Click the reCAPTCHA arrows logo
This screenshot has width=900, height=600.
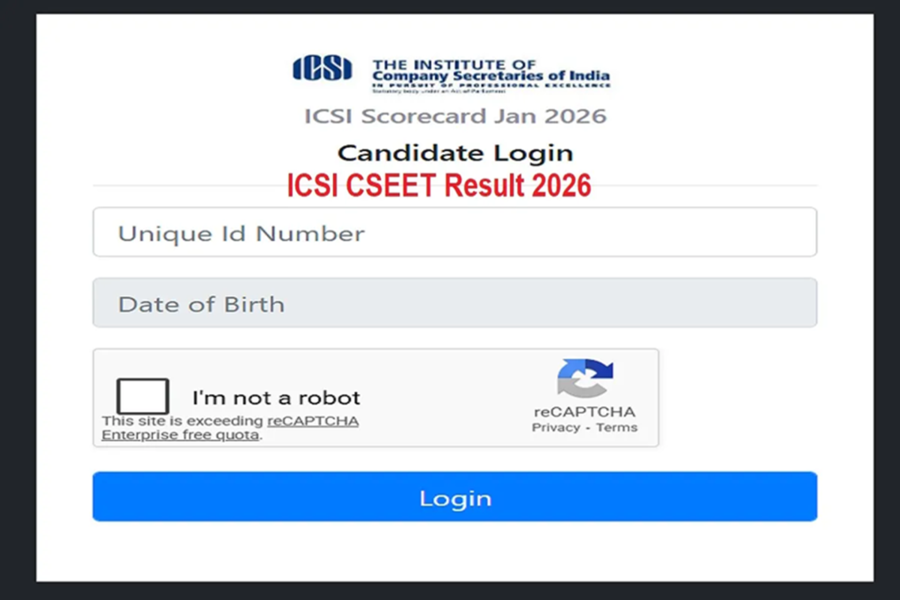tap(584, 380)
